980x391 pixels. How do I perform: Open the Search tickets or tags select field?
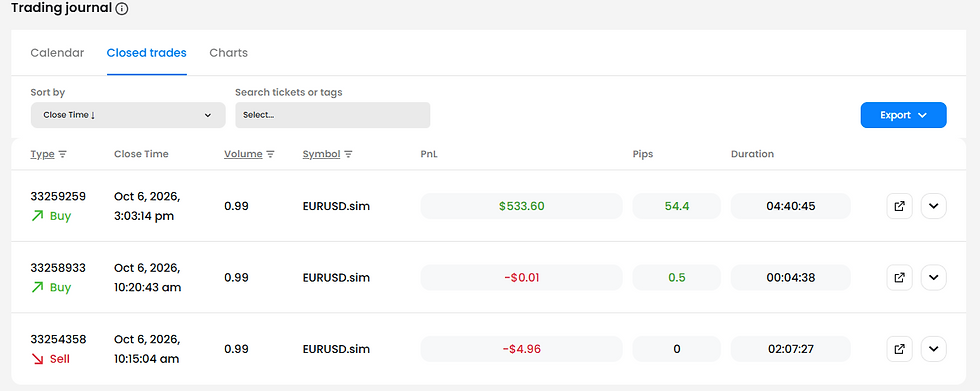[332, 115]
